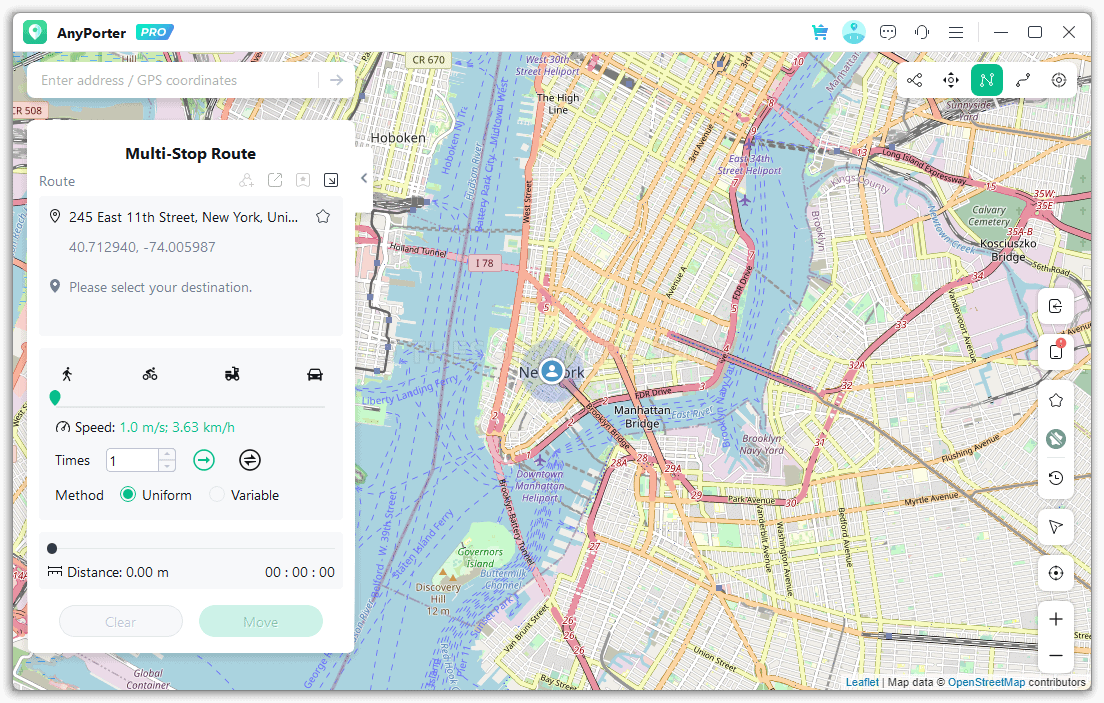The width and height of the screenshot is (1104, 703).
Task: Click the current location avatar marker on map
Action: (552, 371)
